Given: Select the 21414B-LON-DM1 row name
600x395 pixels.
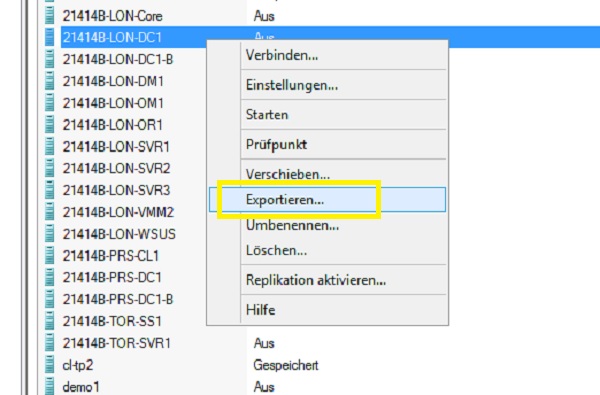Looking at the screenshot, I should [113, 81].
